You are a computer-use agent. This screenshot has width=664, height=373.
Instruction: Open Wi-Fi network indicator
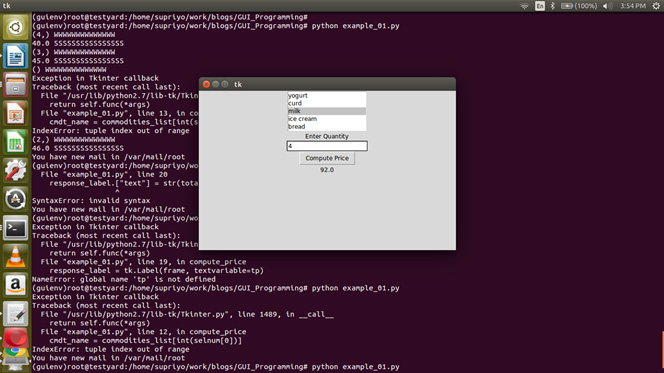[x=524, y=6]
